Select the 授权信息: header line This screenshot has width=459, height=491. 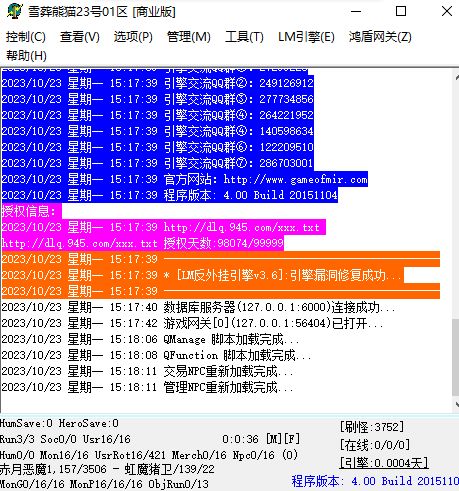tap(31, 211)
